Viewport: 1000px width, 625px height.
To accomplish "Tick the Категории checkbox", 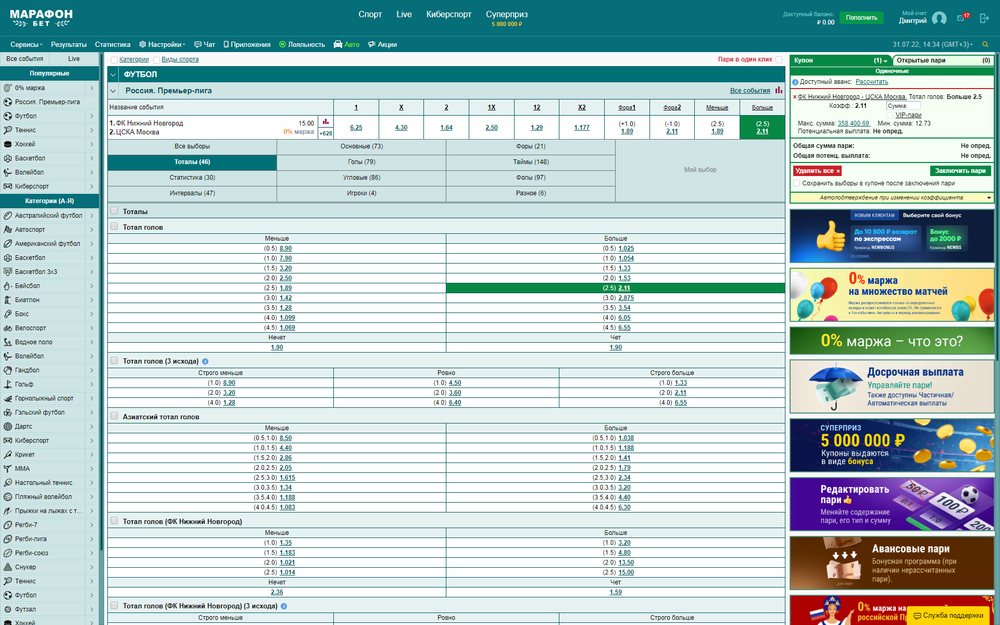I will tap(114, 60).
